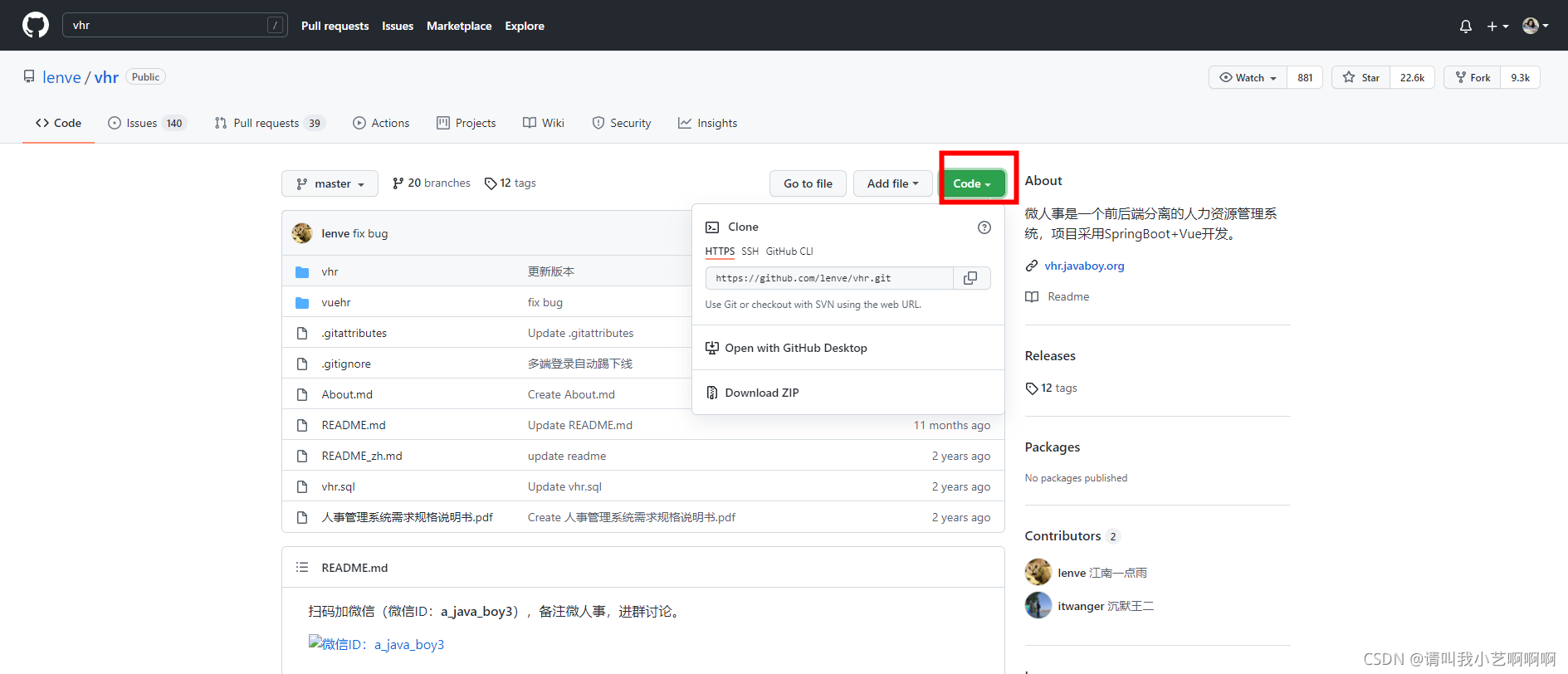Open the Insights tab

coord(708,123)
